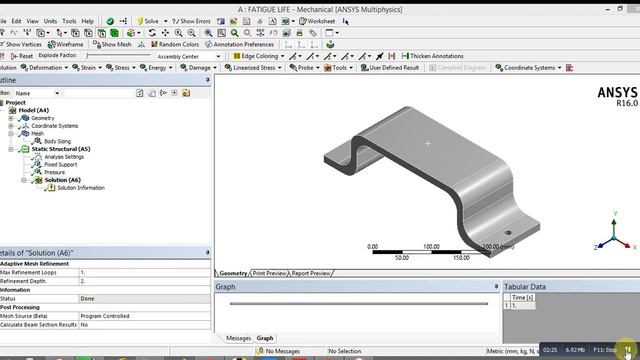
Task: Click the Box Zoom icon
Action: (x=191, y=33)
